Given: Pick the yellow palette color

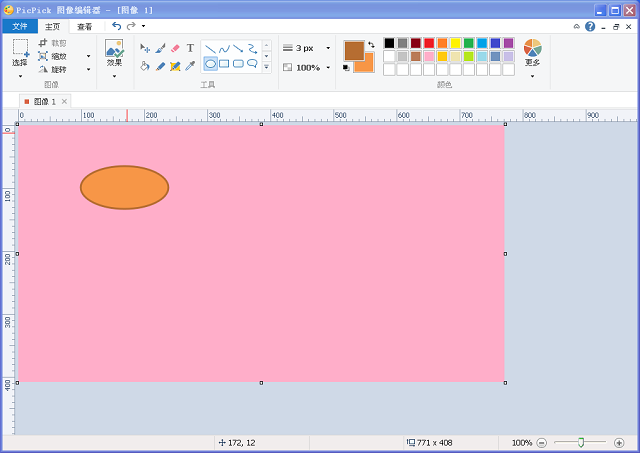Looking at the screenshot, I should [x=456, y=43].
